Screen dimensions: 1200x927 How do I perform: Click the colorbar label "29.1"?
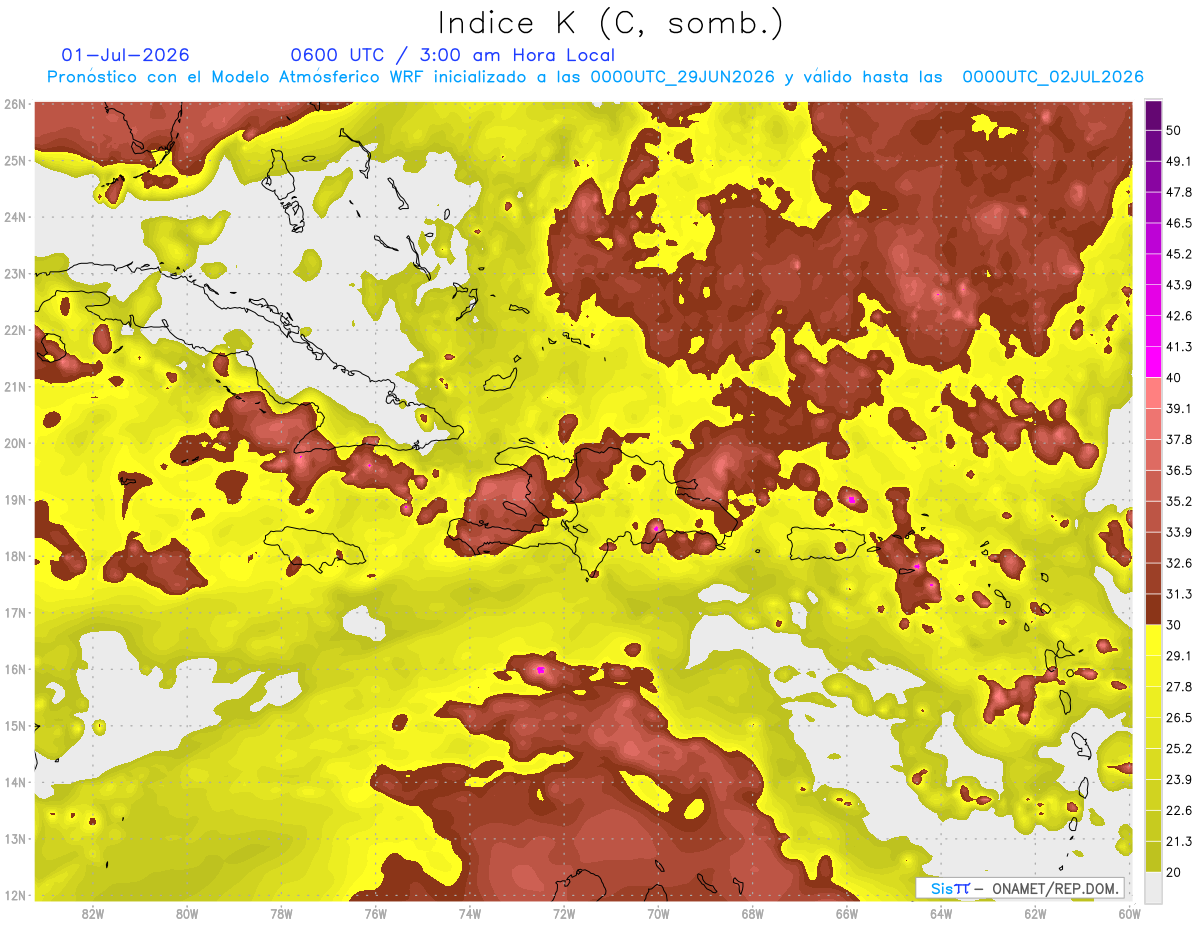click(x=1178, y=656)
